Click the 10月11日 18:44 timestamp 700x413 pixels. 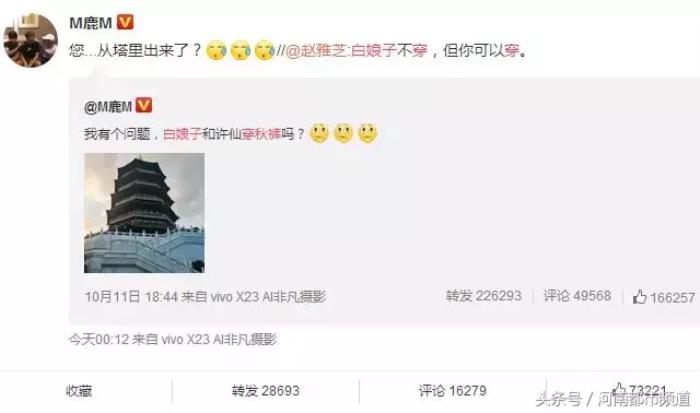[x=131, y=296]
